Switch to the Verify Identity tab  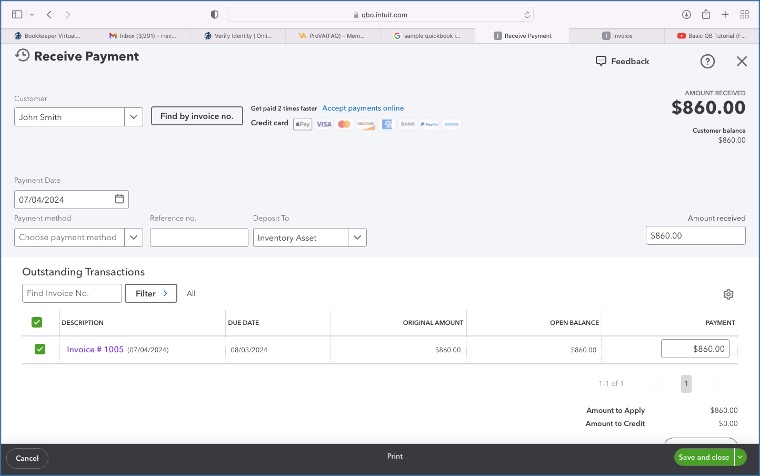pyautogui.click(x=238, y=36)
